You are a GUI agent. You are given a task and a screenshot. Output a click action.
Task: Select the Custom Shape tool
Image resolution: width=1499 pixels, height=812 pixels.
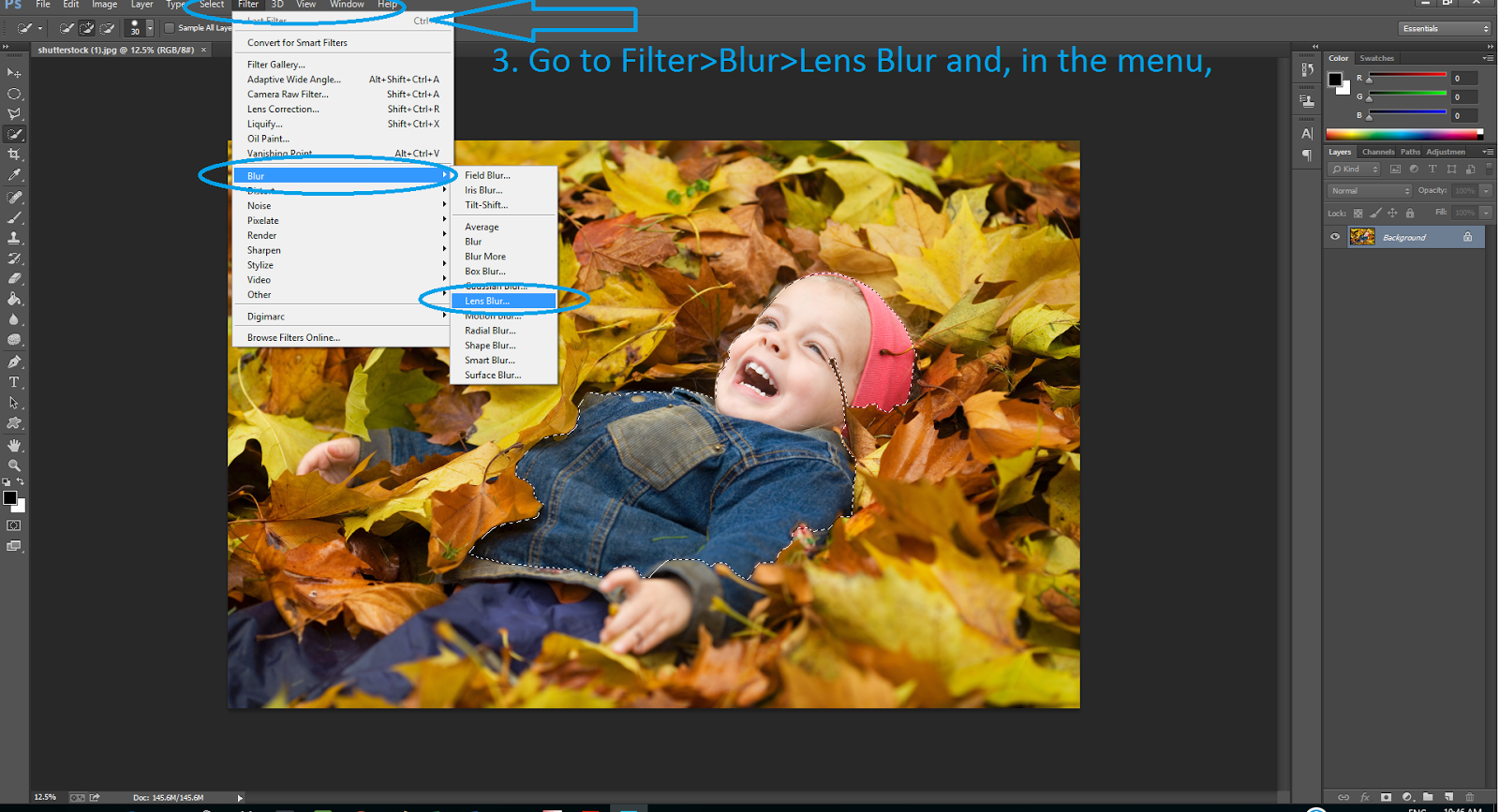coord(14,423)
